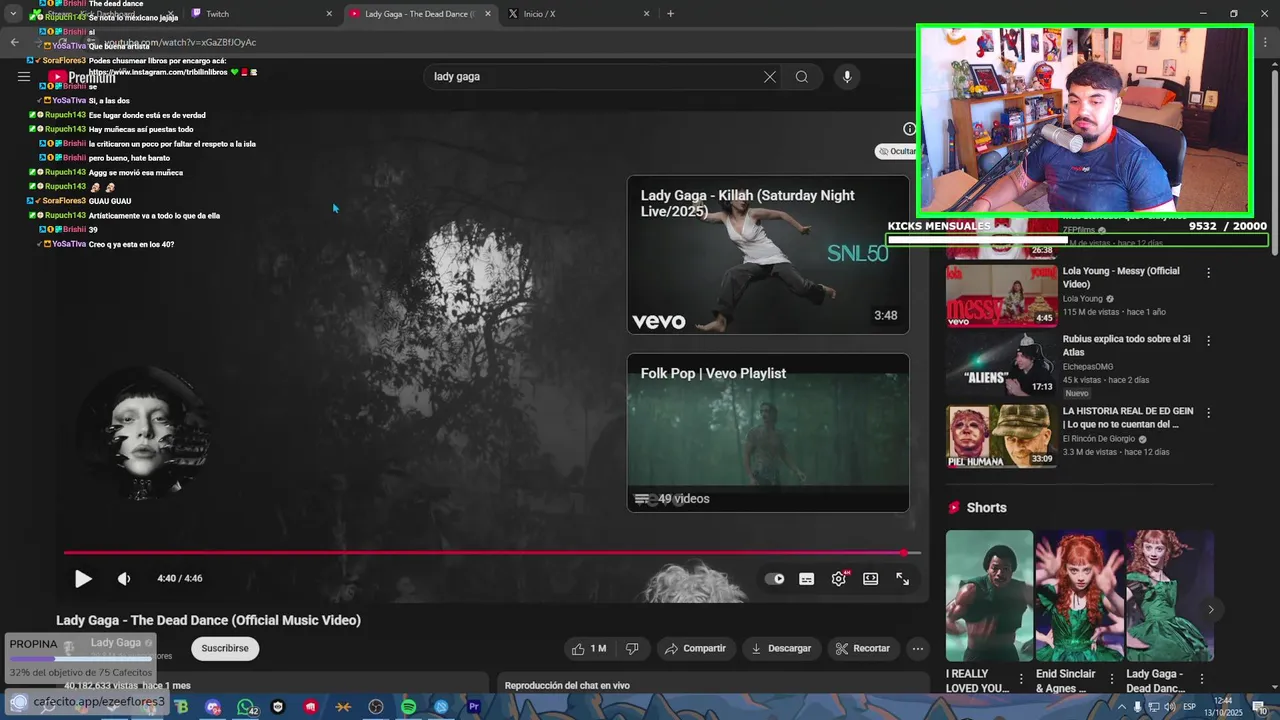Start voice search with the microphone
Screen dimensions: 1280x720
pyautogui.click(x=847, y=76)
